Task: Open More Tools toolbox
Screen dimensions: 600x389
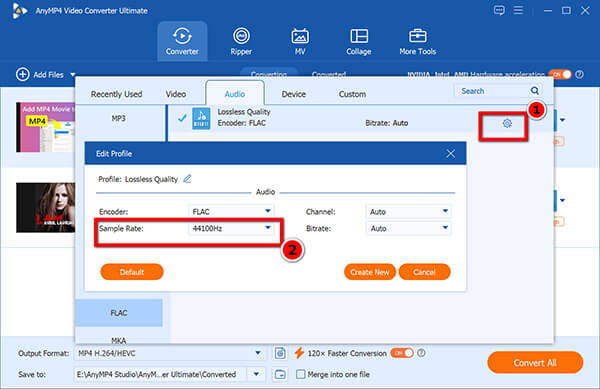Action: click(417, 41)
